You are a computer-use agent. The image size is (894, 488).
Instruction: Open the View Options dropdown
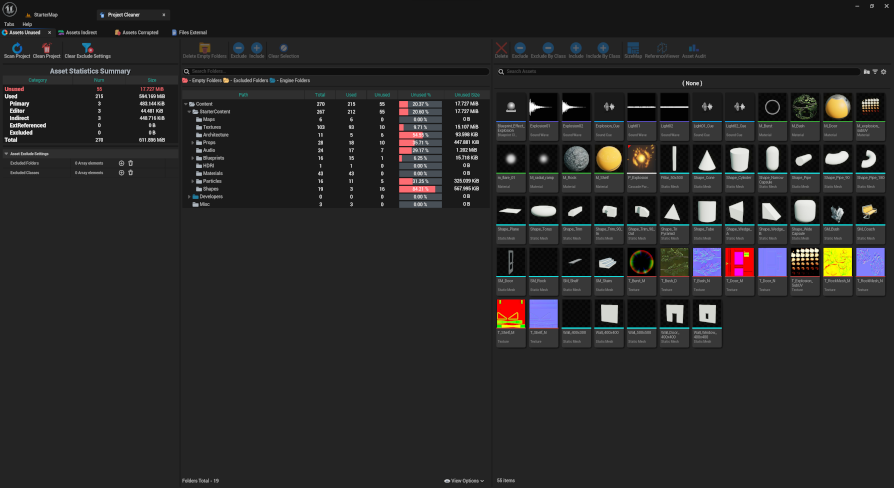464,480
